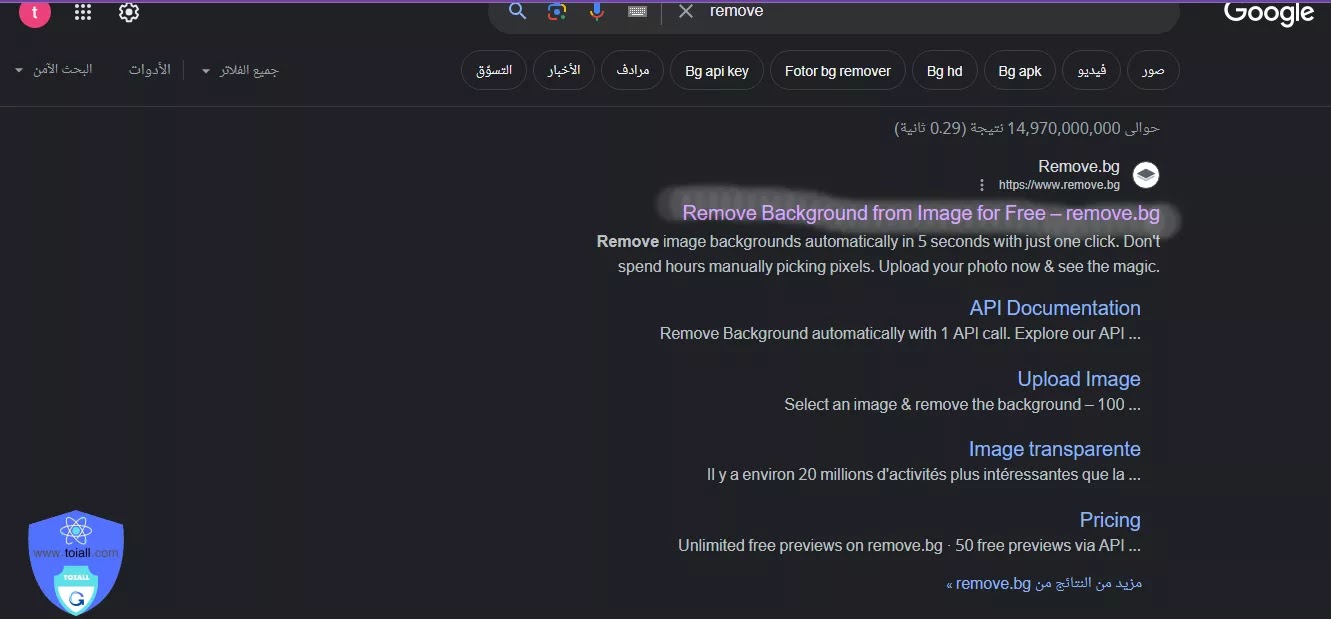Click snippet 'Remove Background automatically with 1 API call'
The width and height of the screenshot is (1331, 619).
900,334
